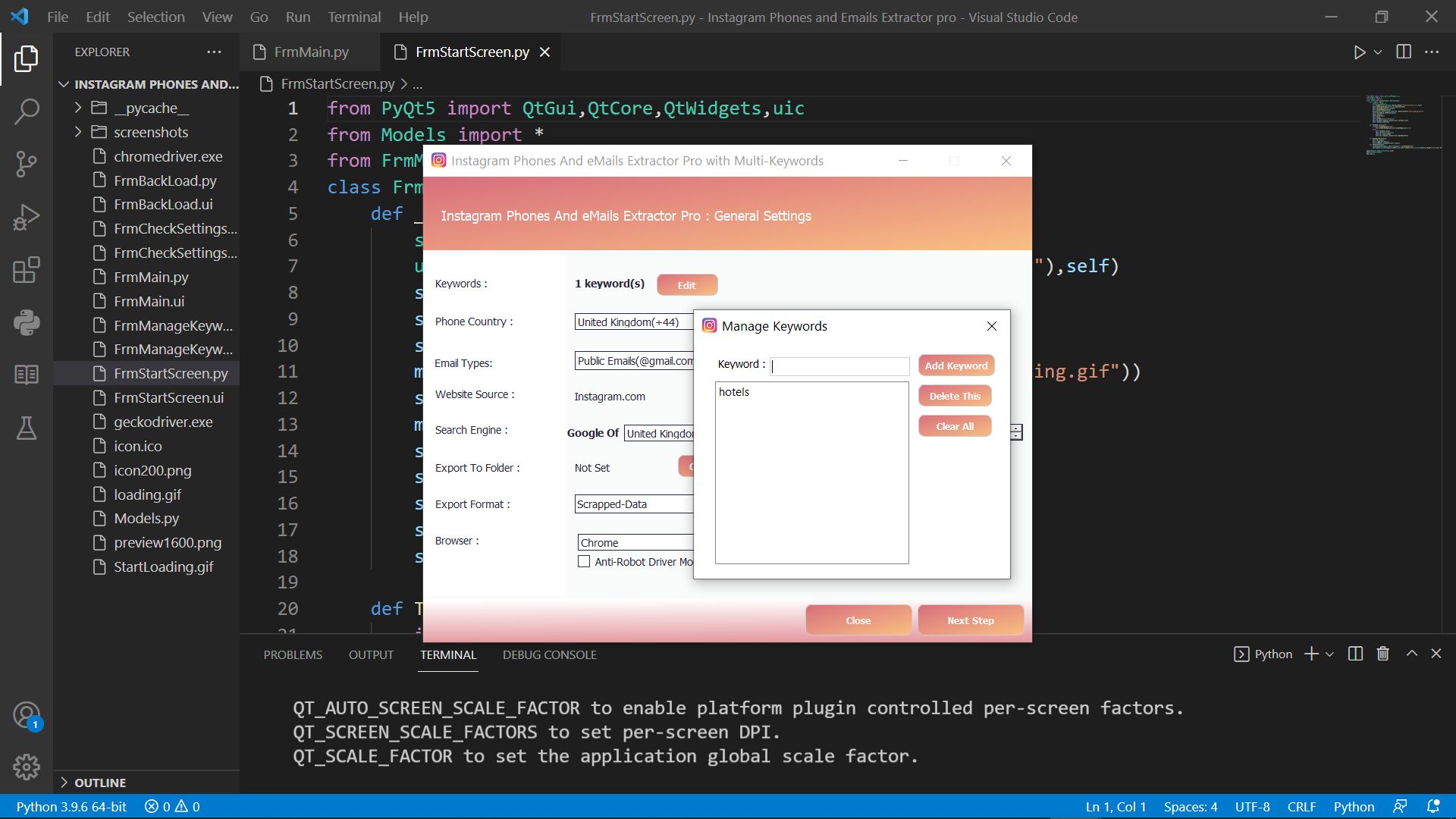1456x819 pixels.
Task: Click the Close button in settings window
Action: 858,620
